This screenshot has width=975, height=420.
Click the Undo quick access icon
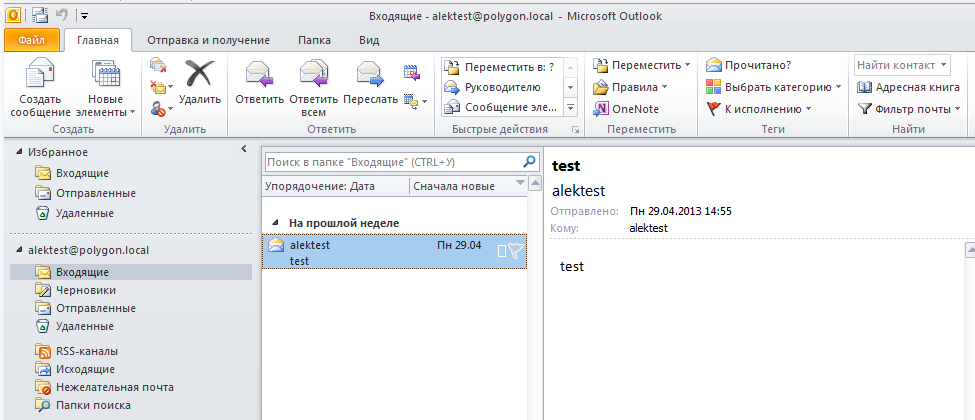[x=62, y=14]
